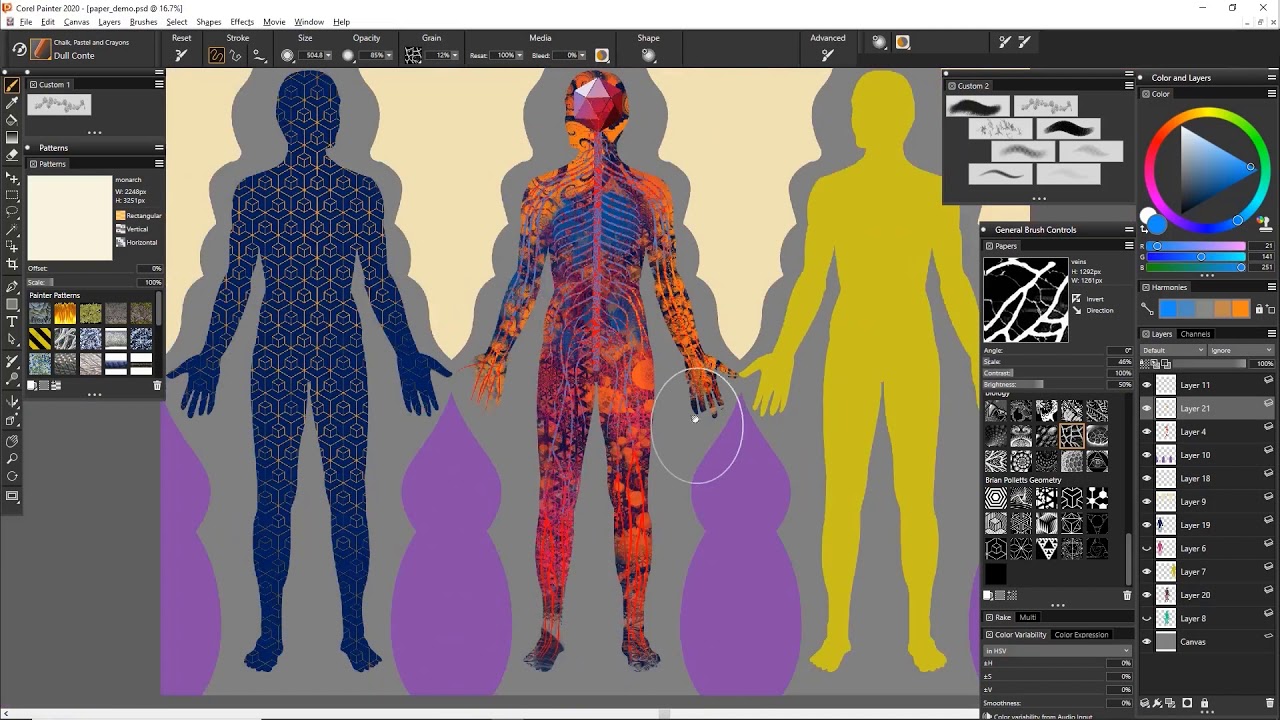This screenshot has height=720, width=1280.
Task: Select the Lasso tool
Action: tap(12, 212)
